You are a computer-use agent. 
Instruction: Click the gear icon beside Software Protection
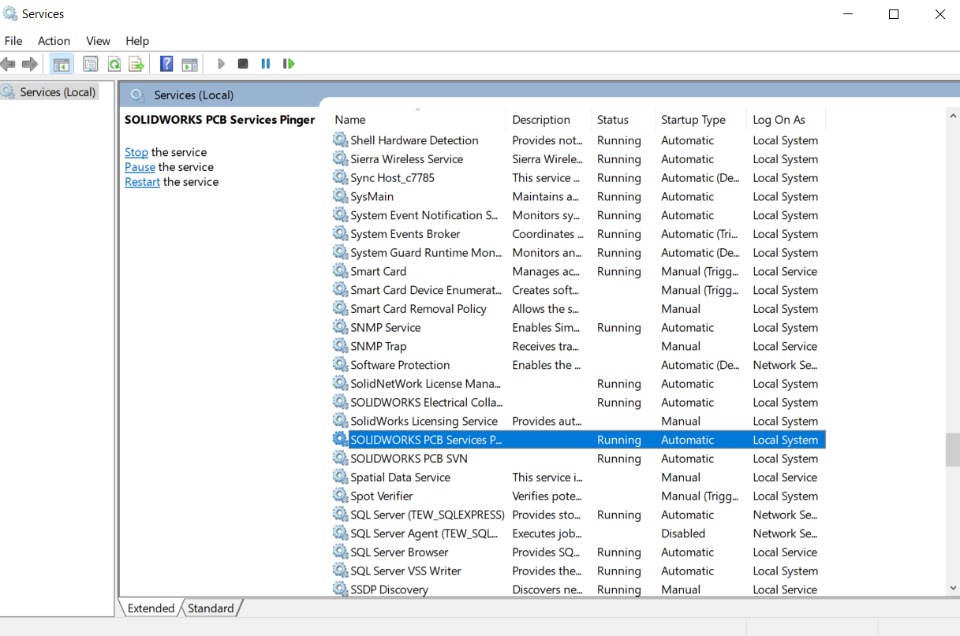[340, 364]
